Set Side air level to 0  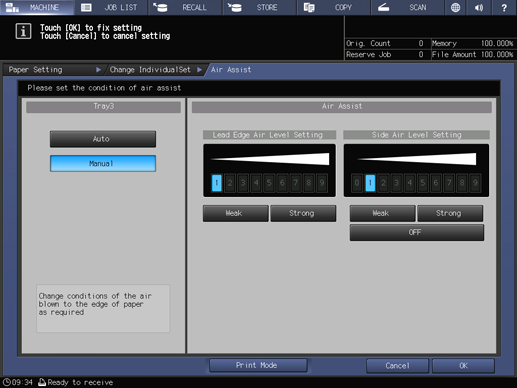(357, 183)
